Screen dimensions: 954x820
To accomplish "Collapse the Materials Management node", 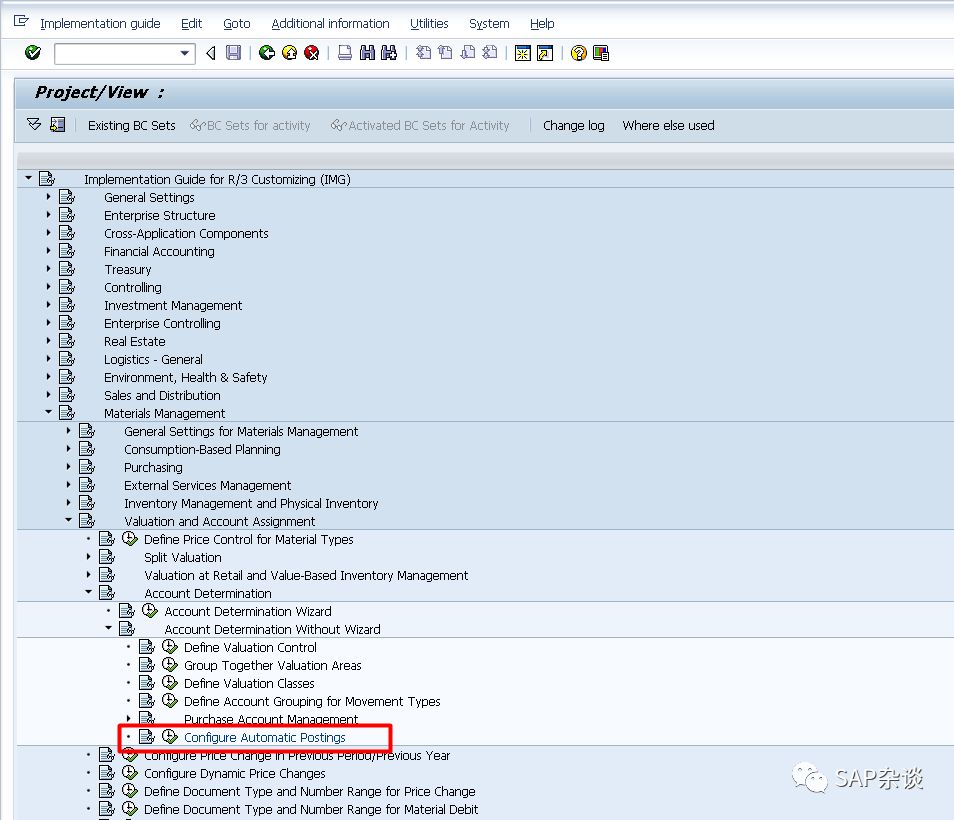I will pyautogui.click(x=49, y=412).
